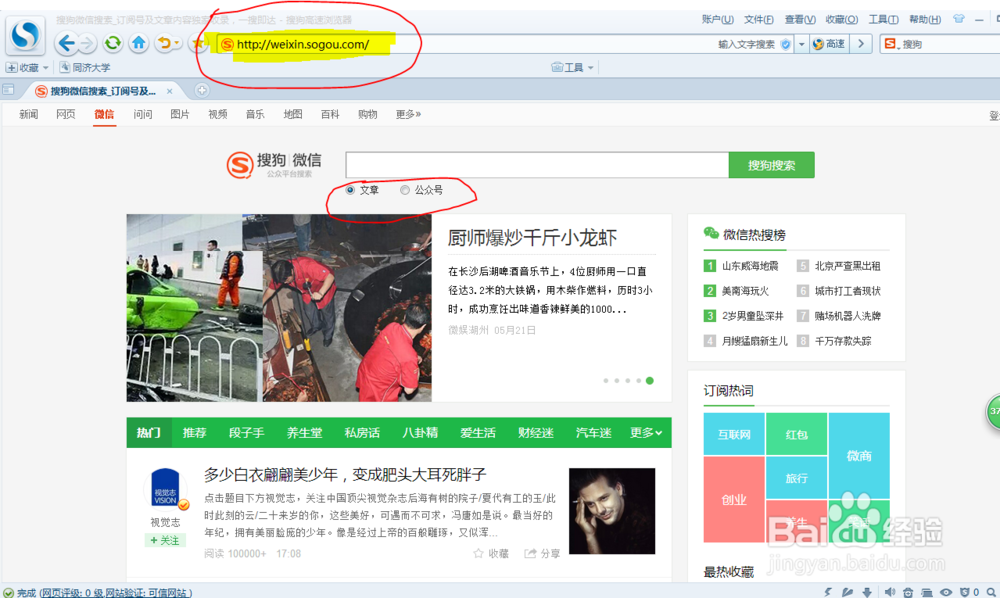
Task: Open downloads via the down-arrow status icon
Action: coord(867,592)
